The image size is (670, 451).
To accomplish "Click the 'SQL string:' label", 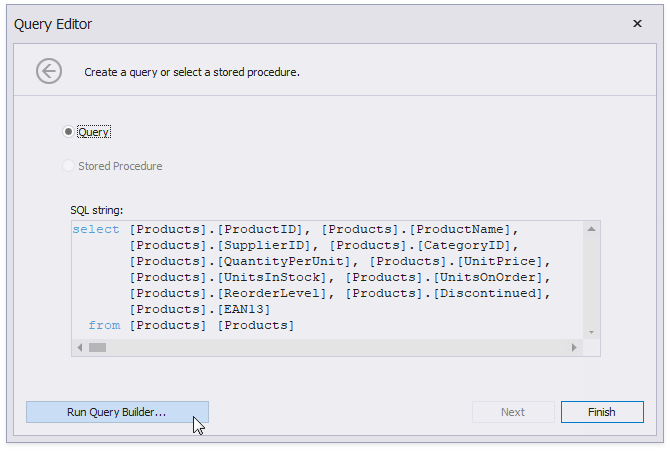I will (x=97, y=210).
